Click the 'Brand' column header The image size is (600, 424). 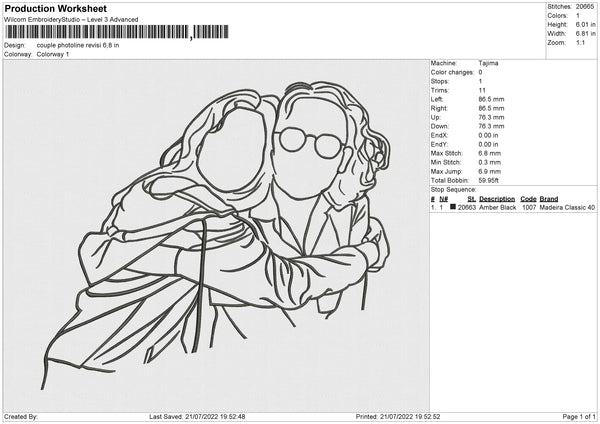pyautogui.click(x=549, y=199)
